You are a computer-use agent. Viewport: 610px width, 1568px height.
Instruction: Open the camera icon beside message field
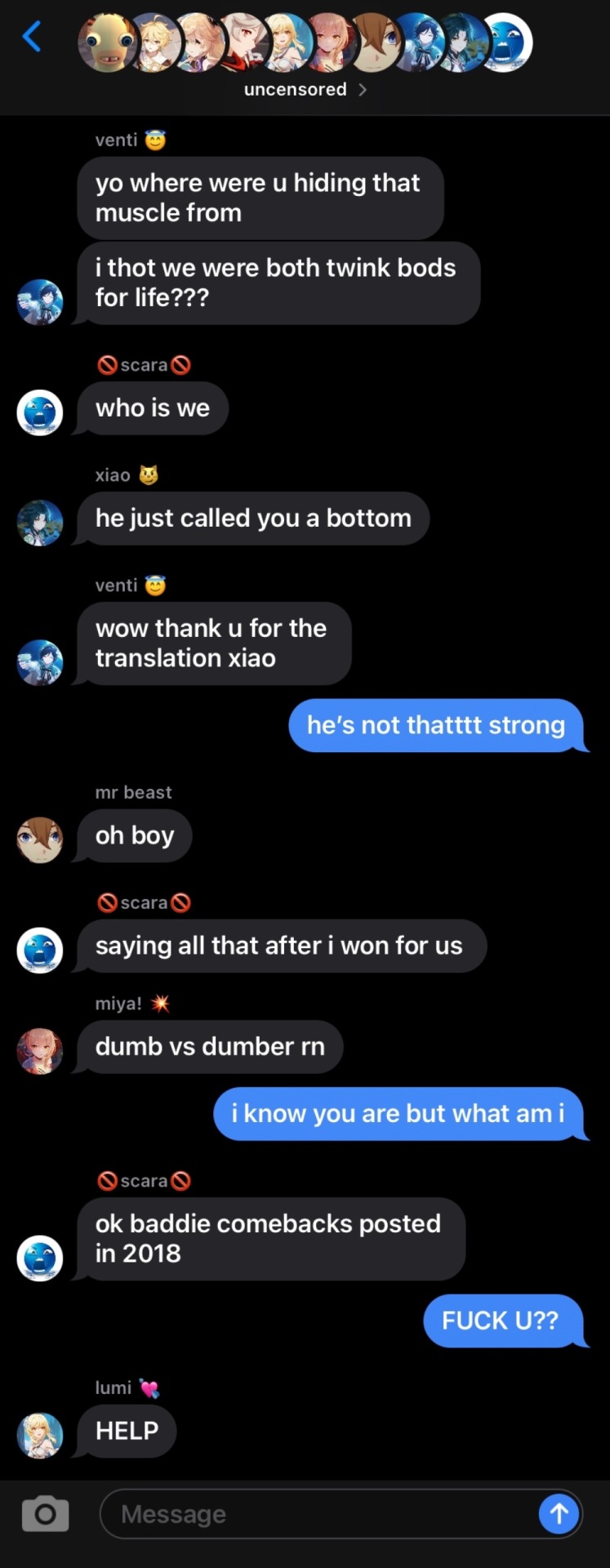[x=45, y=1513]
